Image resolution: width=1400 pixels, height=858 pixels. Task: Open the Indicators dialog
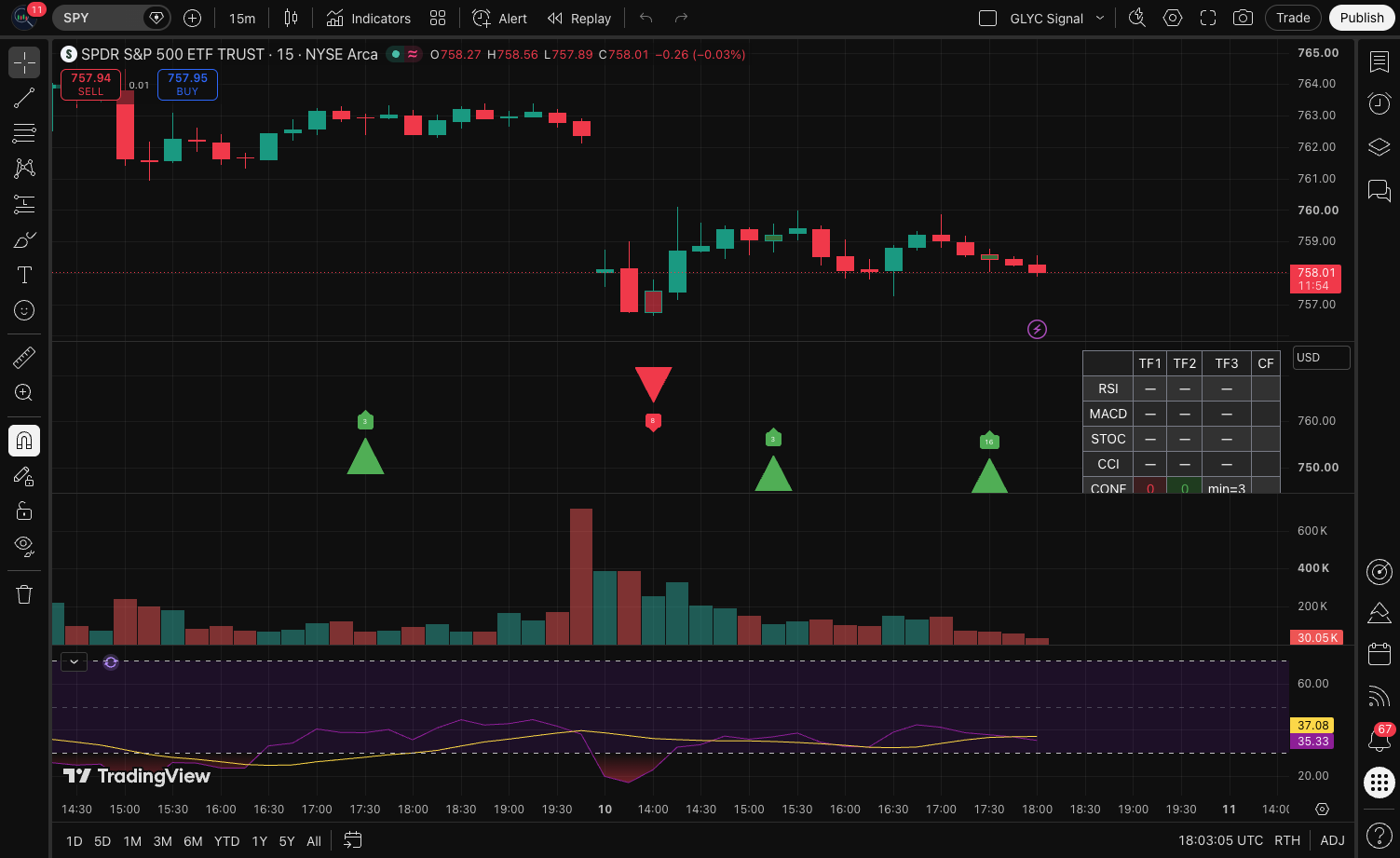click(369, 18)
